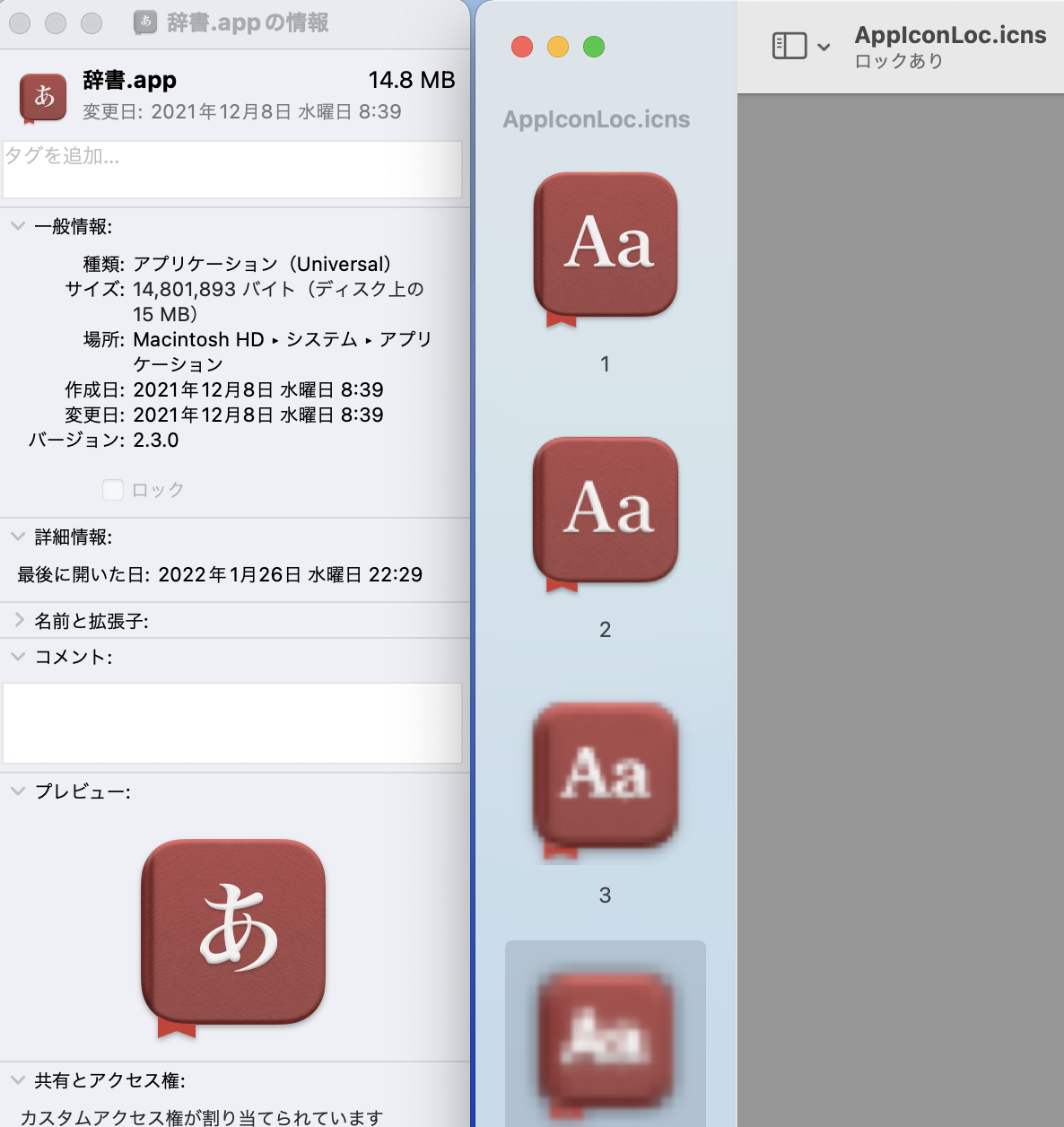Click the small title-bar proxy icon of the info window
Viewport: 1064px width, 1127px height.
click(x=145, y=22)
